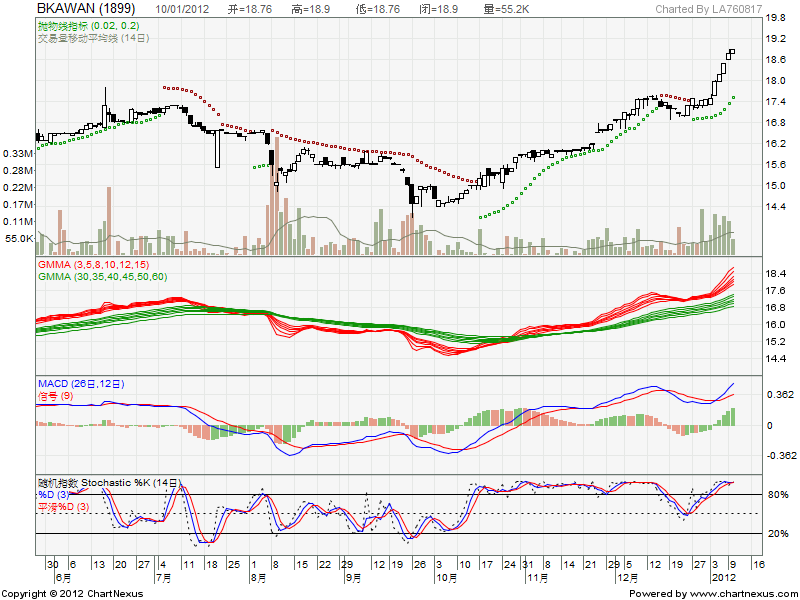
Task: Select the 交易量移动平均线 (14日) legend
Action: (93, 38)
